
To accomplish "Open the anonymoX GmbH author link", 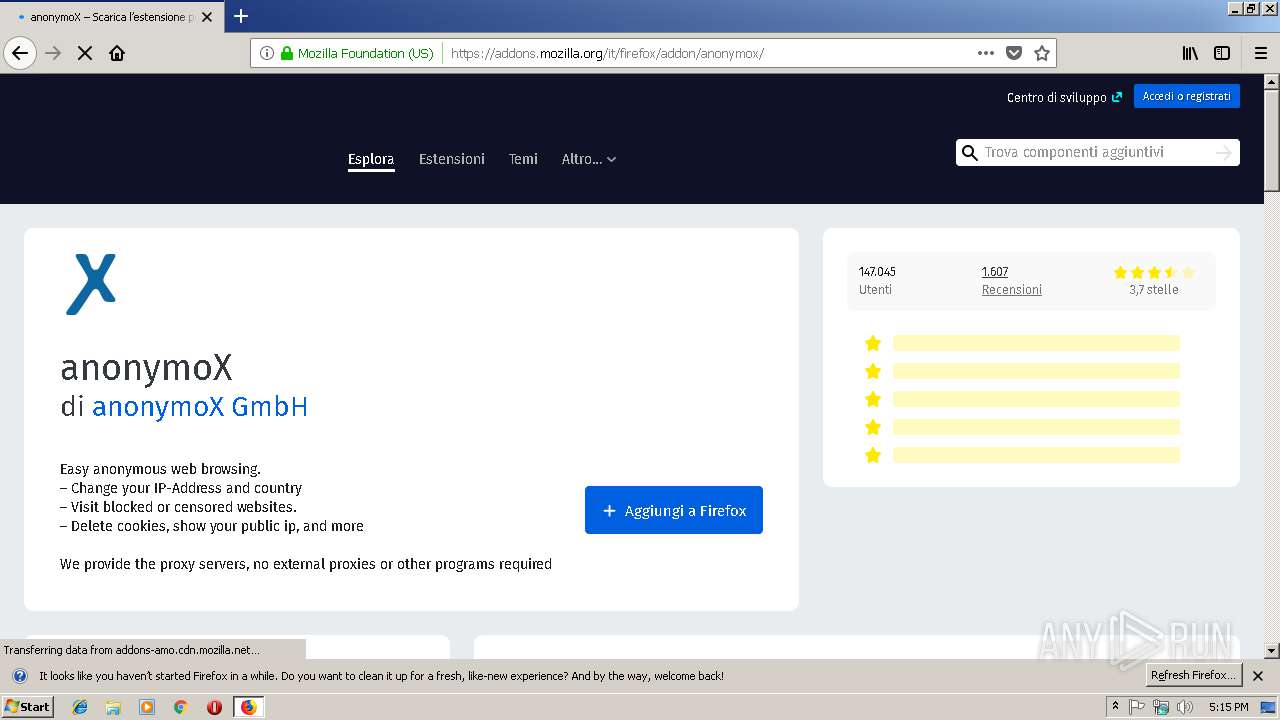I will [x=200, y=407].
